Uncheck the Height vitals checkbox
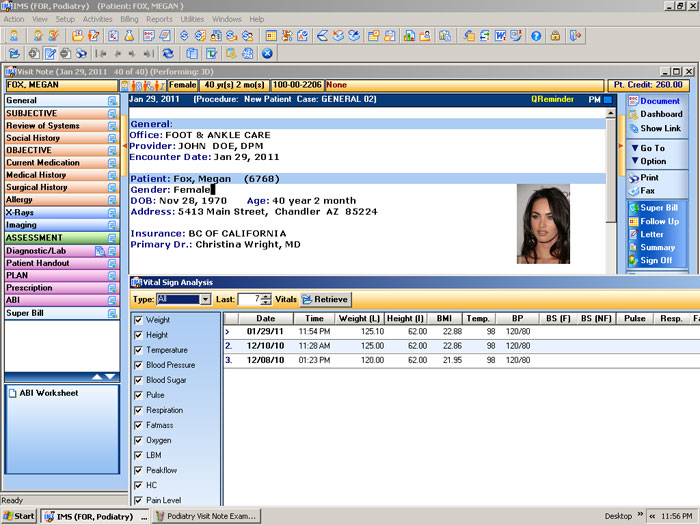Image resolution: width=700 pixels, height=525 pixels. (138, 335)
